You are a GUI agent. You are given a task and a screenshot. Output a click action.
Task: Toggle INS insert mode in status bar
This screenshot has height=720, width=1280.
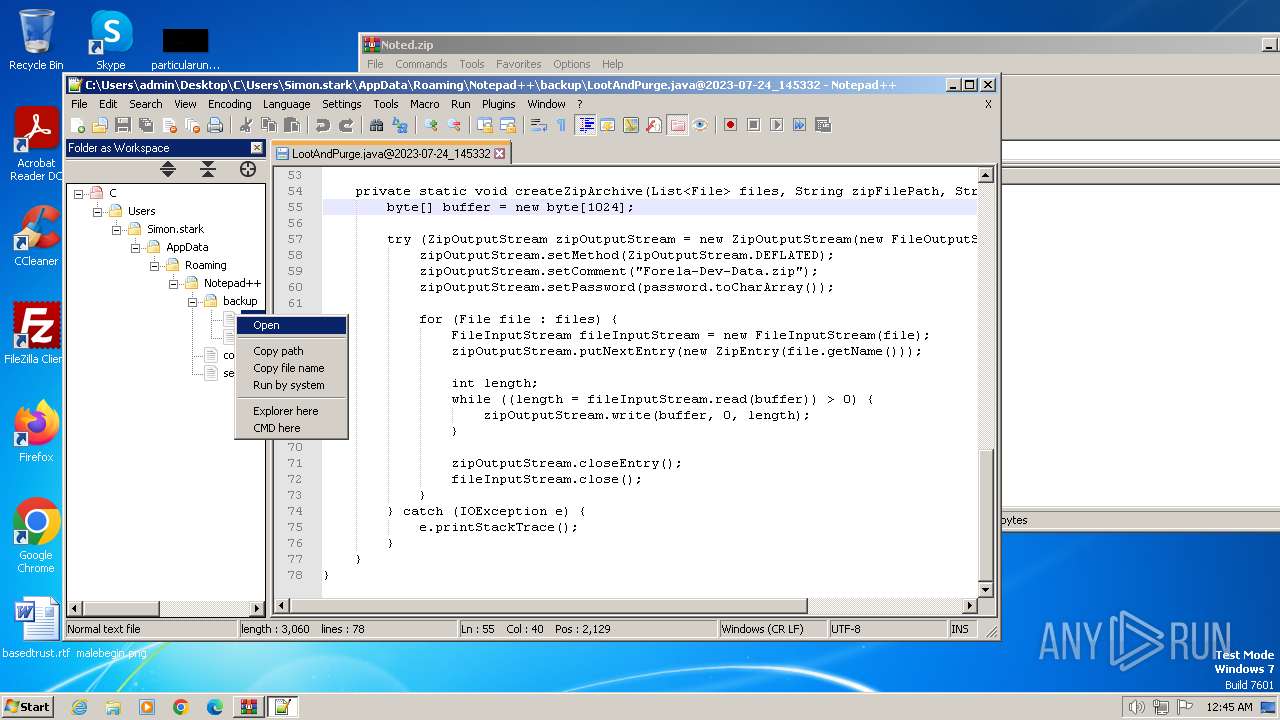(x=960, y=629)
